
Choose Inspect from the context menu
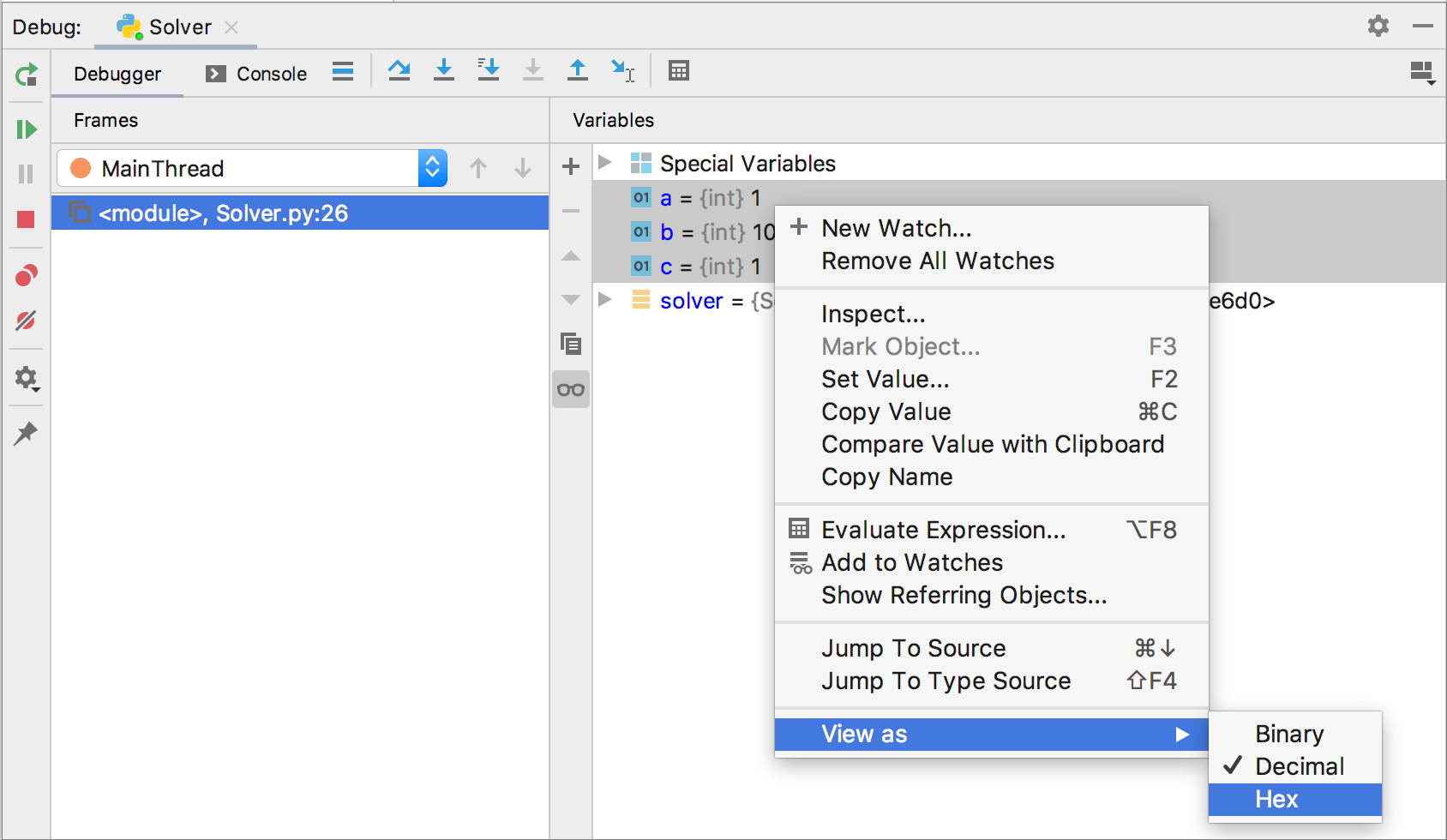[873, 314]
